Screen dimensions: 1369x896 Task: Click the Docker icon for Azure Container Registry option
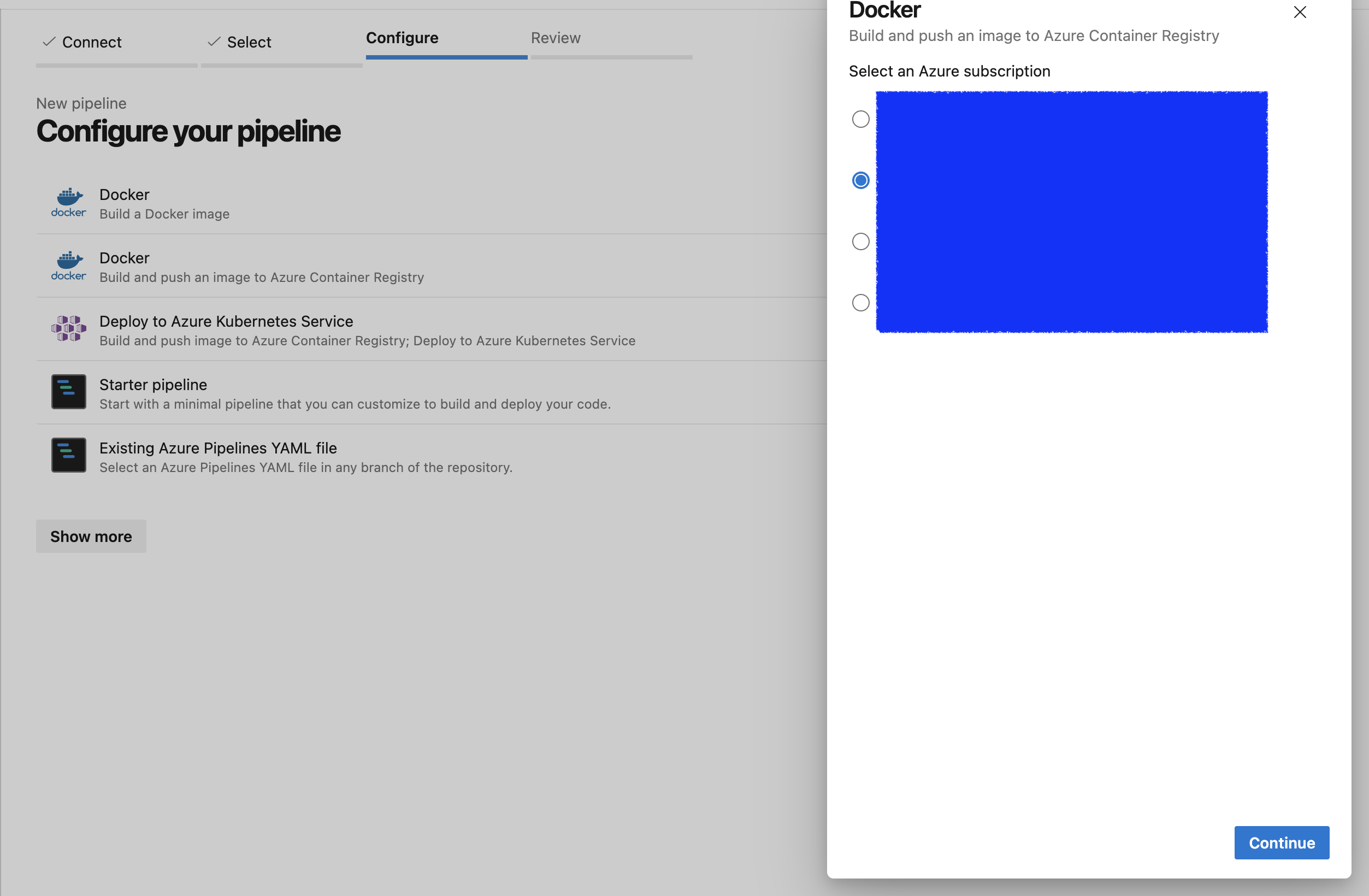68,265
